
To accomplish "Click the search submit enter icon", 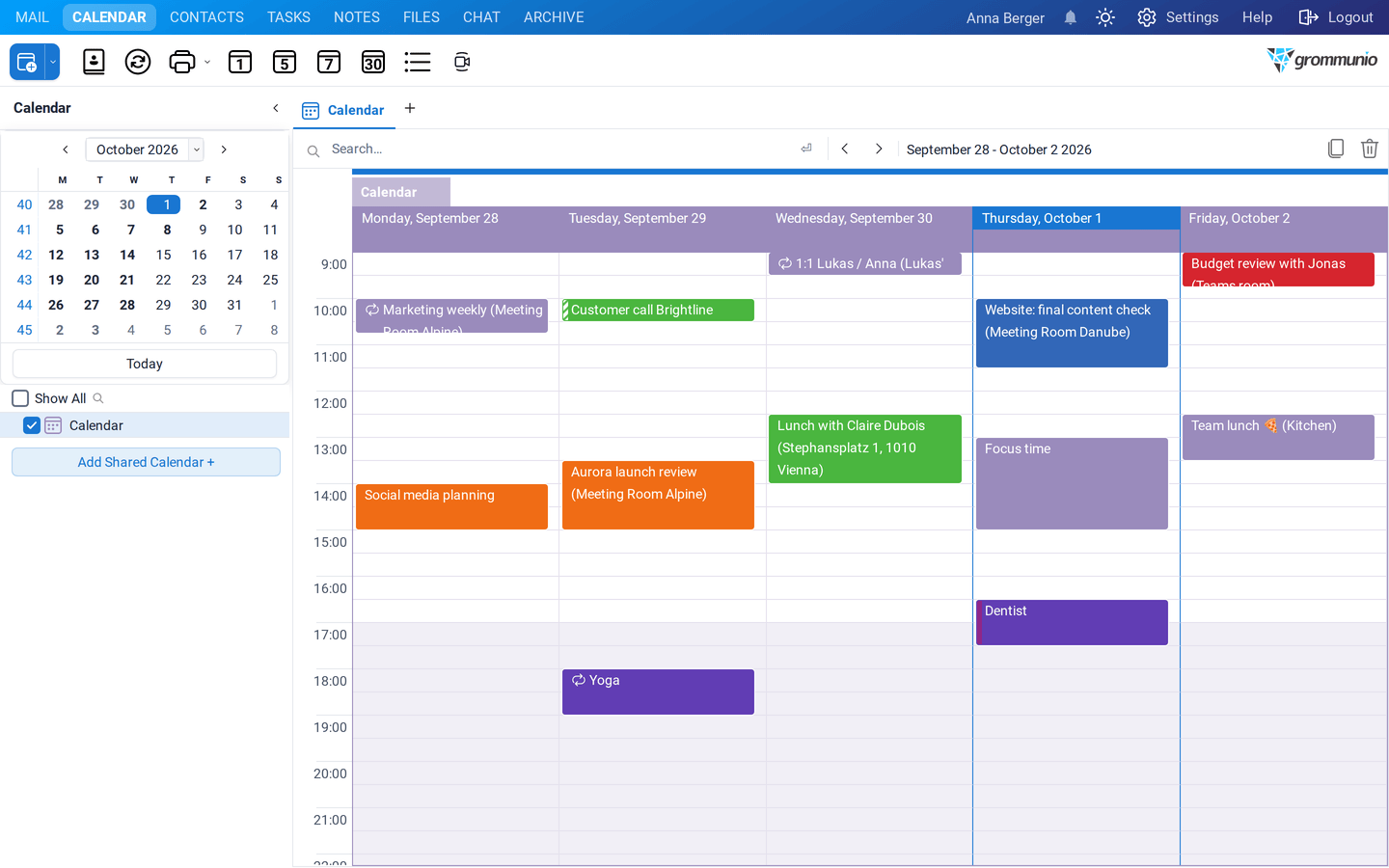I will pyautogui.click(x=806, y=149).
